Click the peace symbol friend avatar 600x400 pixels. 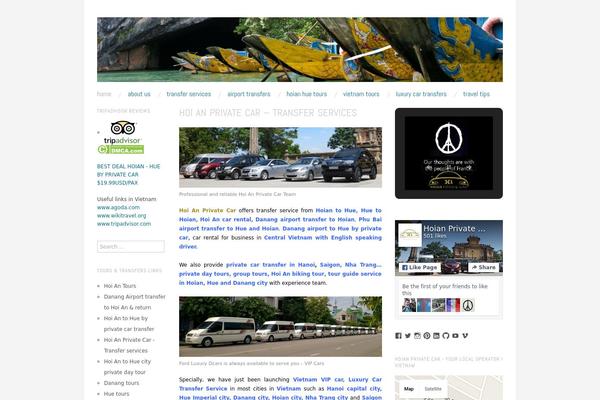pyautogui.click(x=468, y=305)
